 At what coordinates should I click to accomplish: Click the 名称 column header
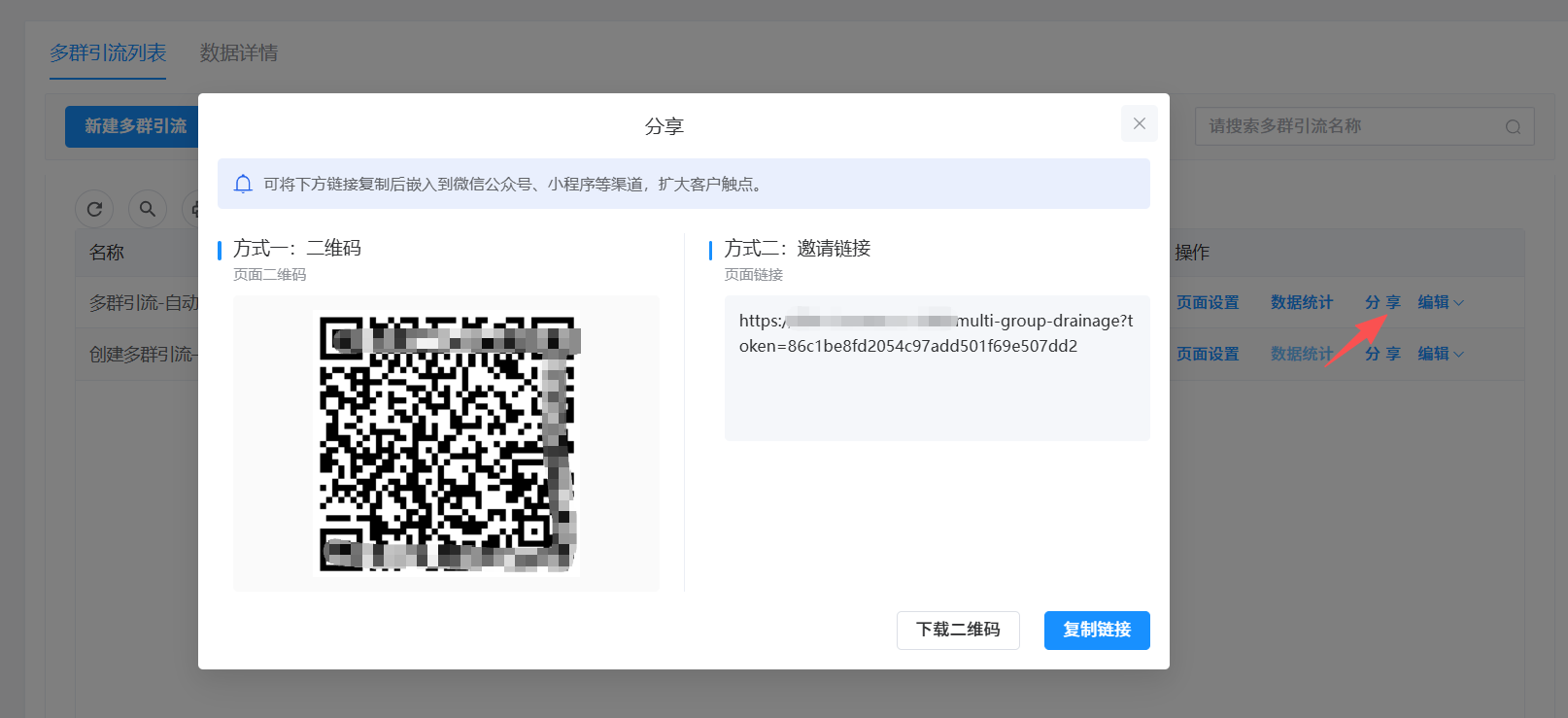pos(107,253)
